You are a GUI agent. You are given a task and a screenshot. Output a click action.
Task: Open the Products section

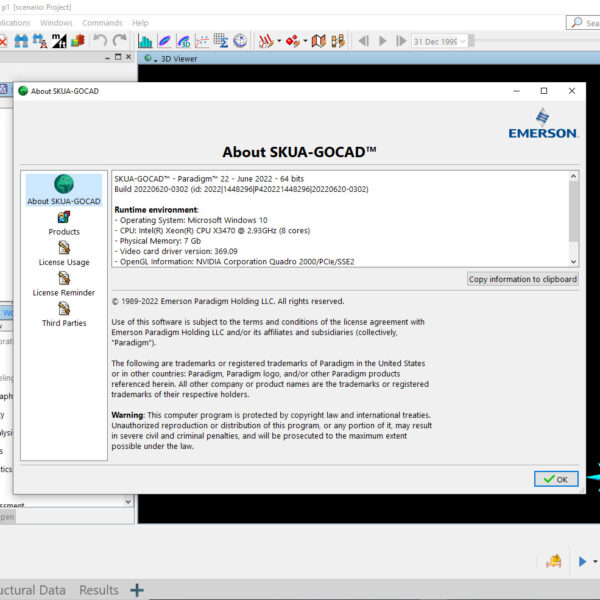coord(64,223)
